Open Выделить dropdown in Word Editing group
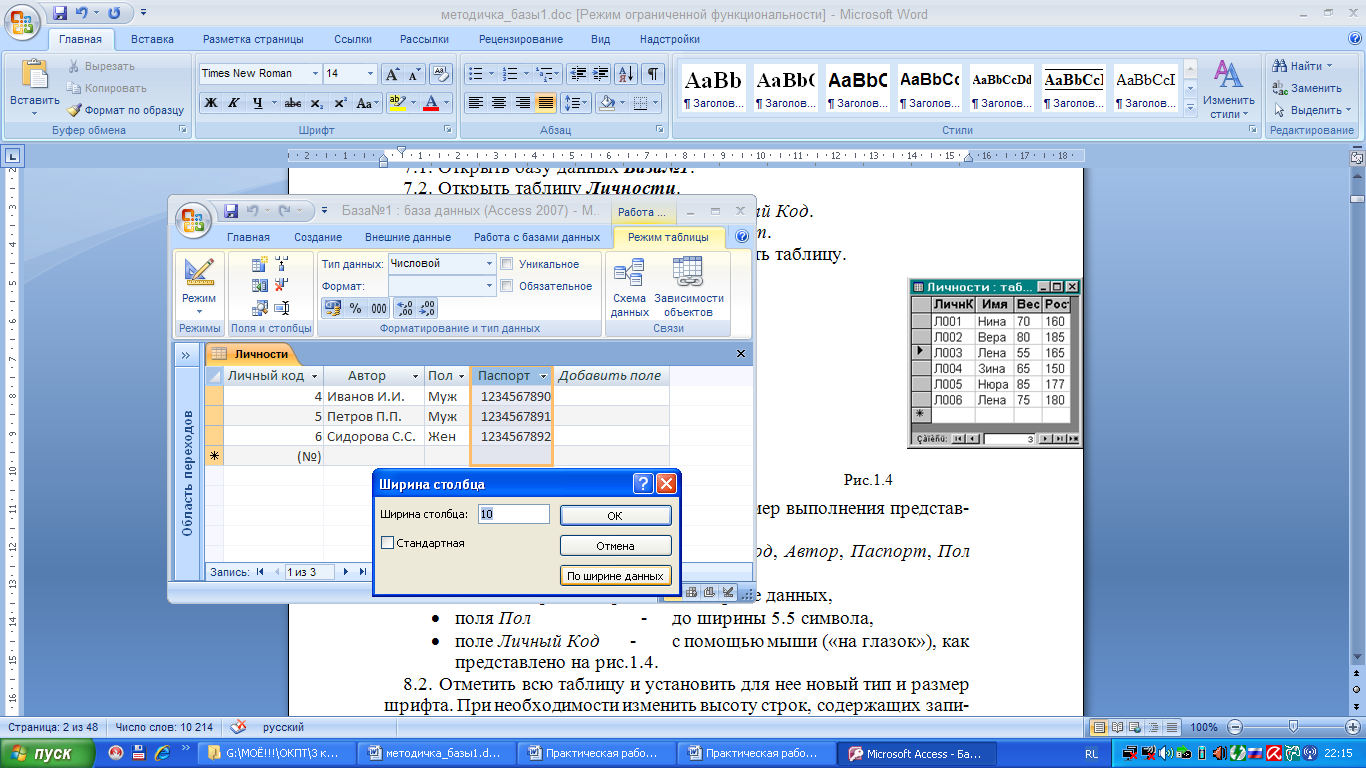Viewport: 1366px width, 768px height. 1348,110
